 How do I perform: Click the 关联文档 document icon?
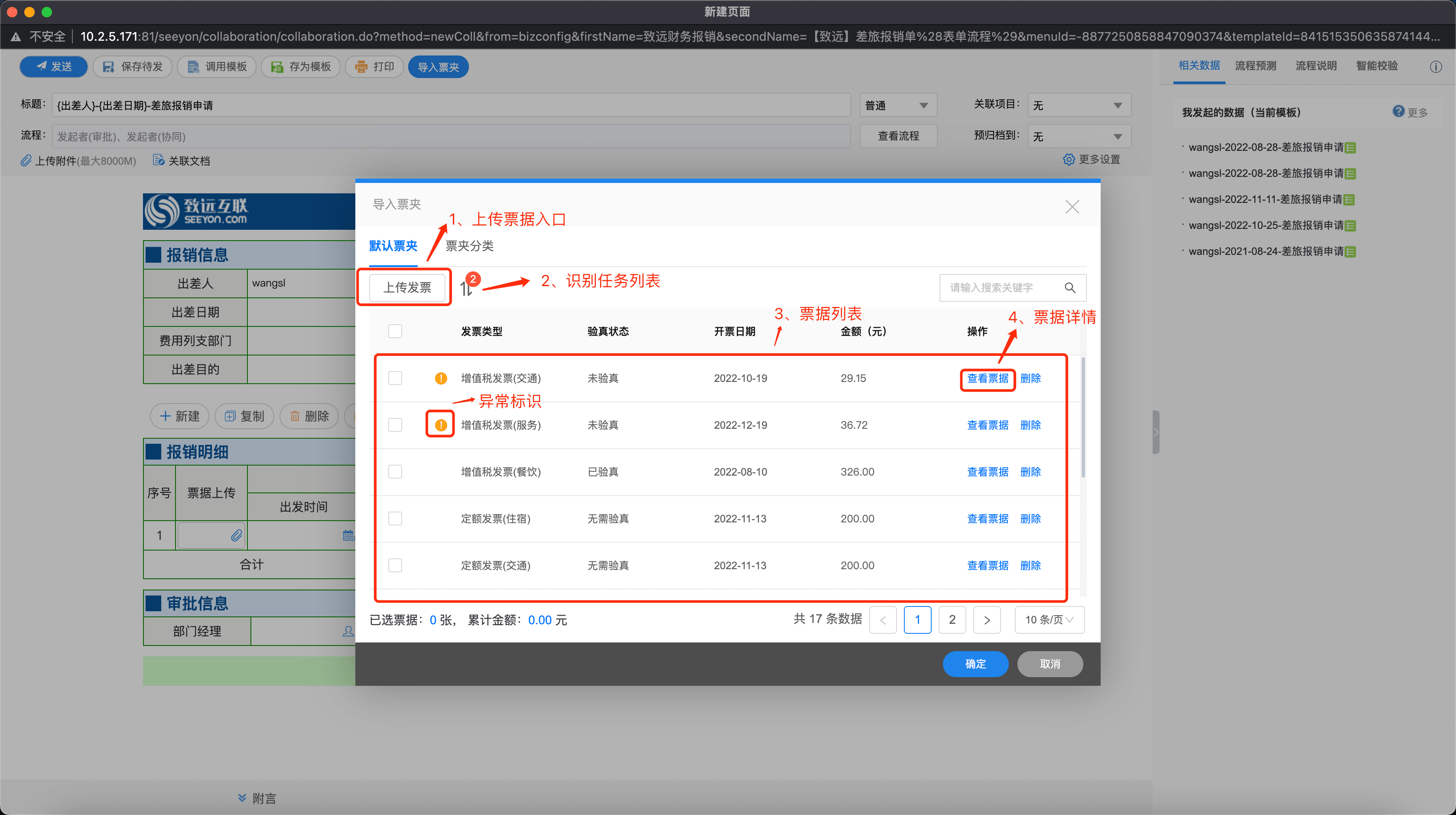pos(158,161)
